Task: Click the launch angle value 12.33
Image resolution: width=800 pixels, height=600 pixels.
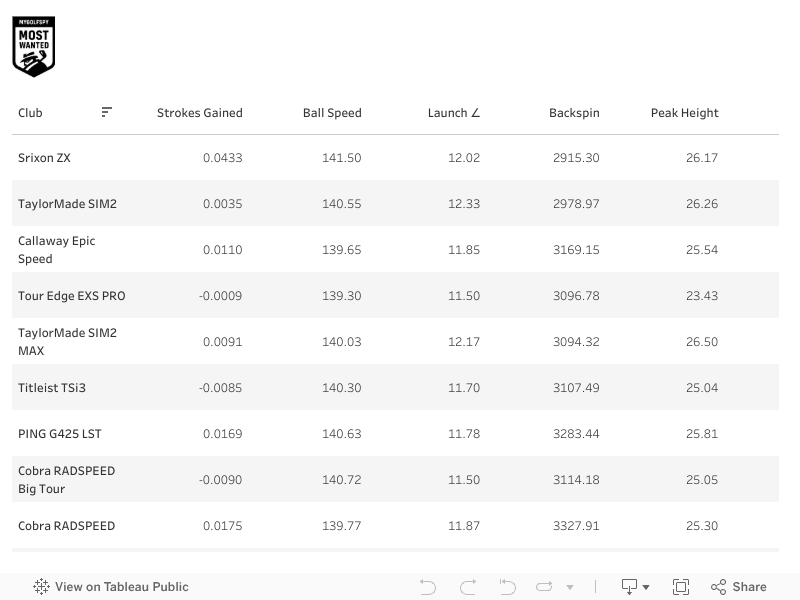Action: pos(464,204)
